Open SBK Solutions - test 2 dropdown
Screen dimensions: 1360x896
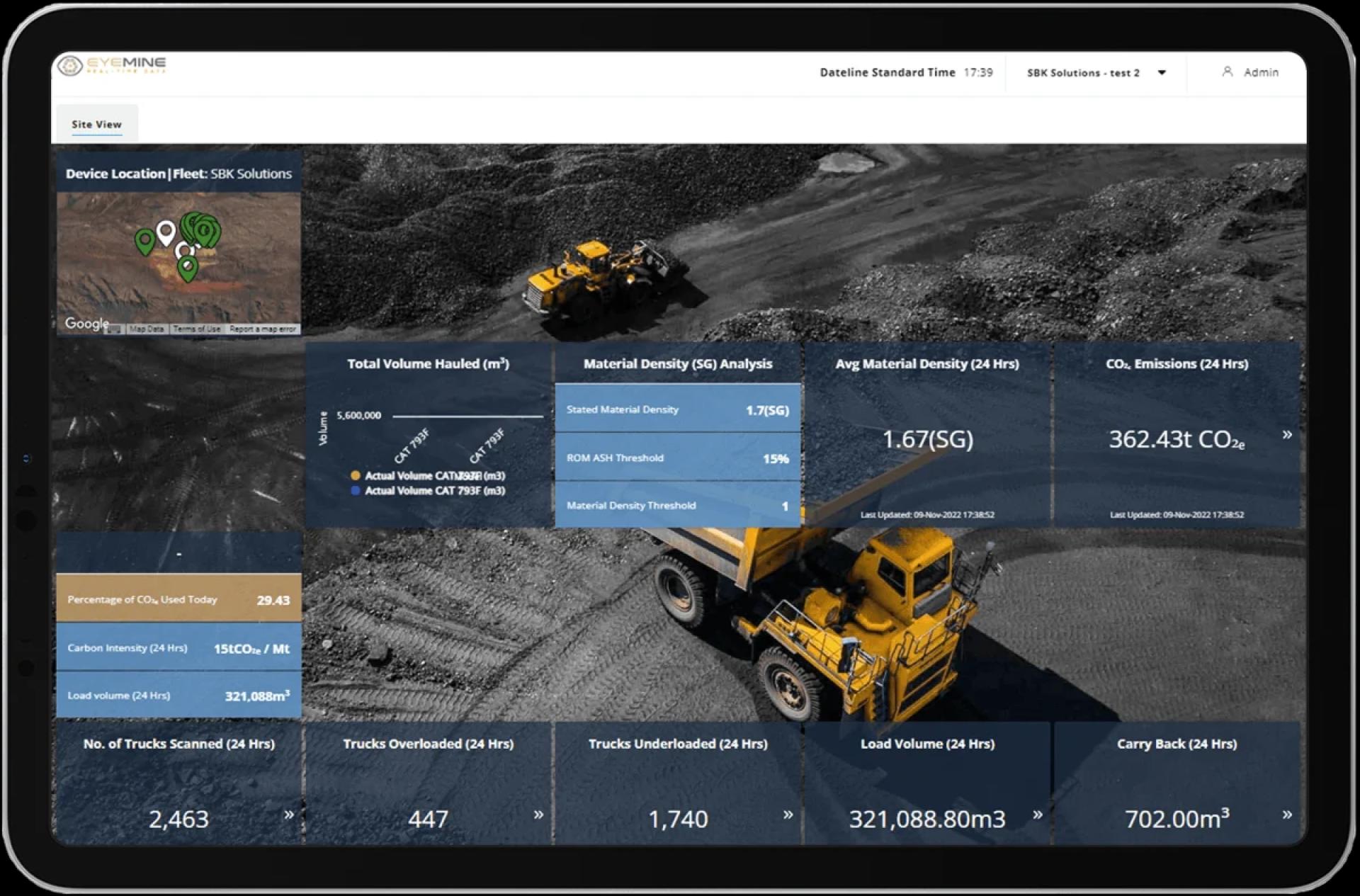1083,73
